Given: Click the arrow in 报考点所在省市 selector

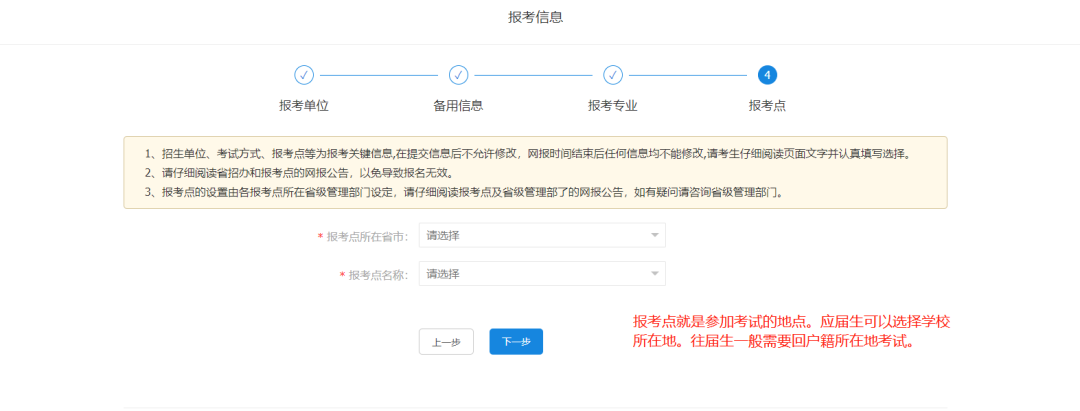Looking at the screenshot, I should tap(655, 236).
